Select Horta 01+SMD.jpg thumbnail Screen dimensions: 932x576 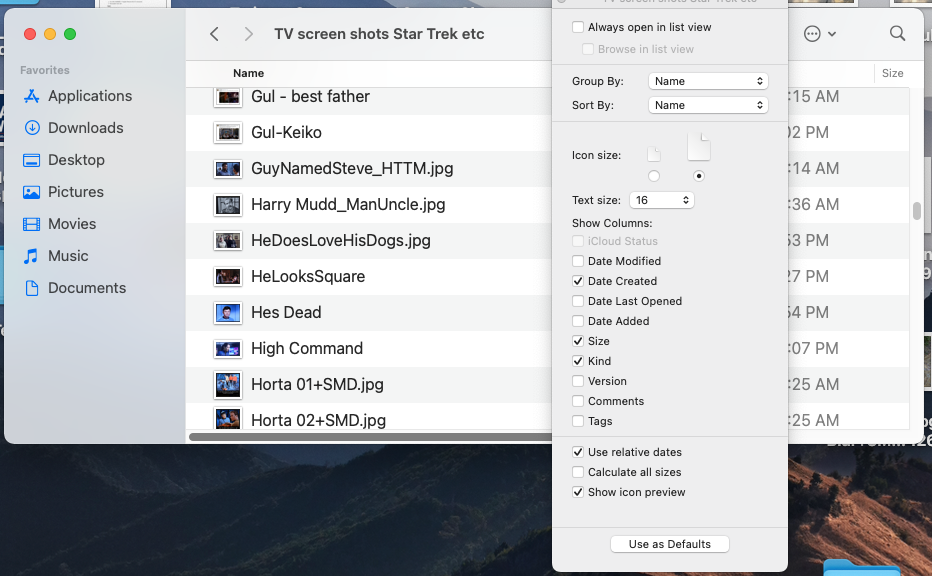pyautogui.click(x=228, y=385)
